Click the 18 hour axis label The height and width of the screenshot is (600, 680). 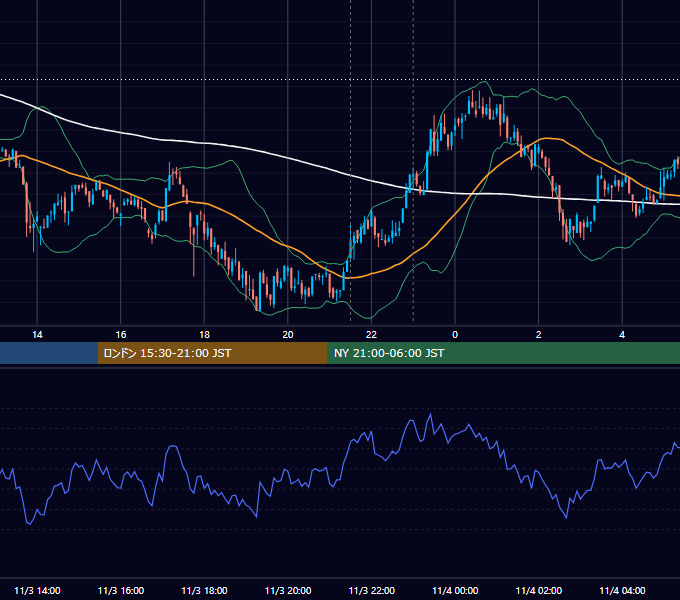pyautogui.click(x=204, y=335)
